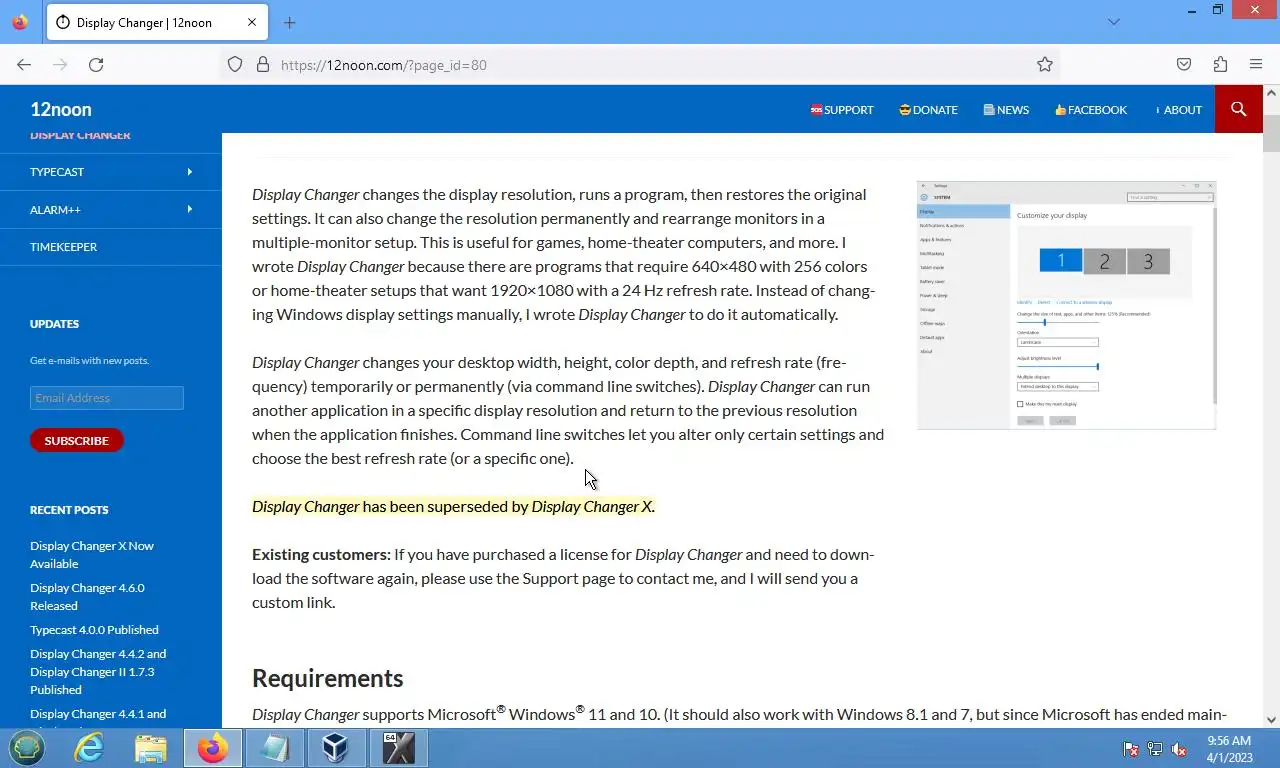Open the SUPPORT menu item
1280x768 pixels.
point(842,110)
